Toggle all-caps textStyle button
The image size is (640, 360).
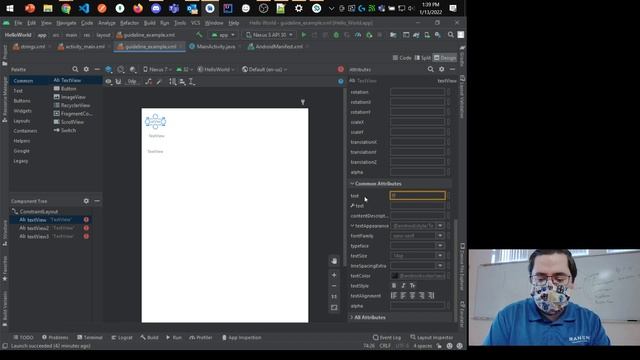tap(413, 286)
